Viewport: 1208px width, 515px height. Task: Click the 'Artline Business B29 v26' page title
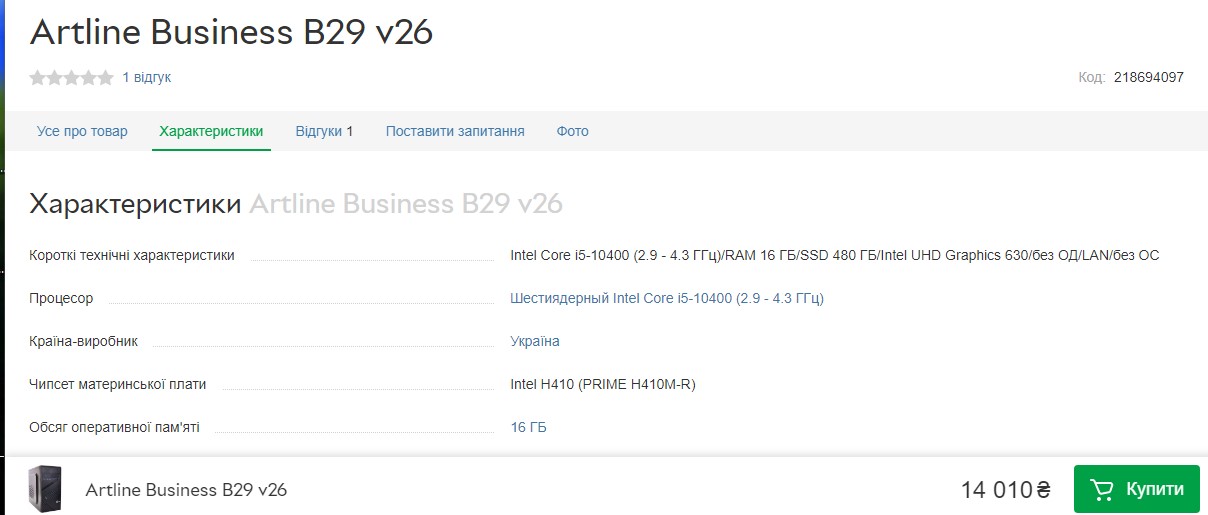(x=231, y=32)
